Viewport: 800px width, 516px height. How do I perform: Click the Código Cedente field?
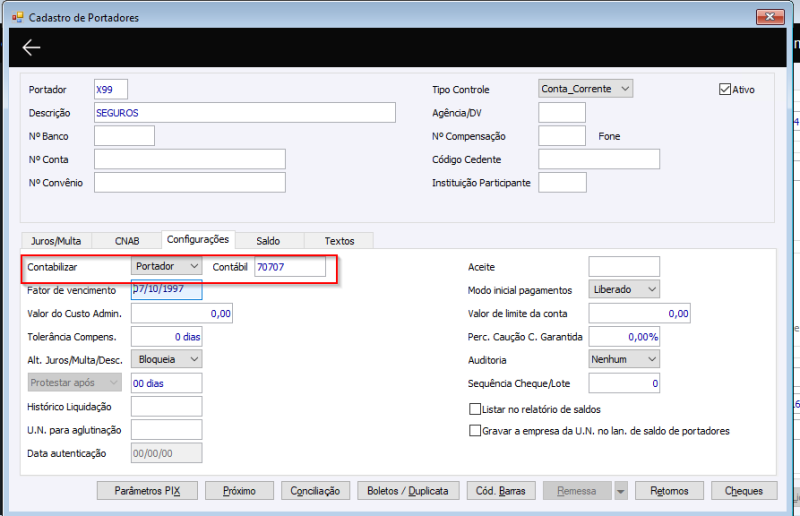[599, 159]
